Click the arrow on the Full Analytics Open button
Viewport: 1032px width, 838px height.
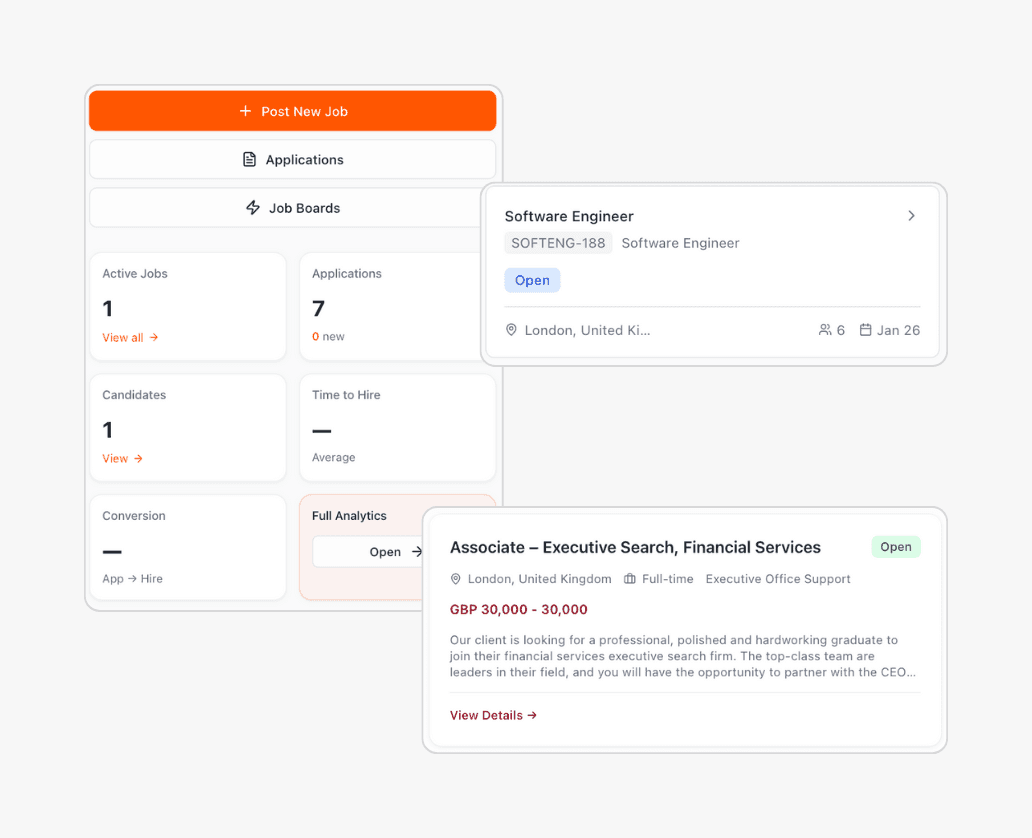pyautogui.click(x=419, y=551)
